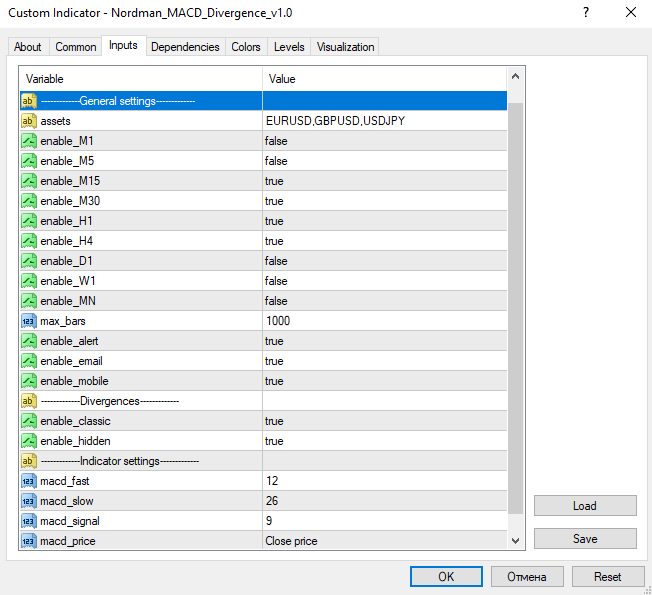
Task: Close the Custom Indicator dialog
Action: click(x=631, y=12)
